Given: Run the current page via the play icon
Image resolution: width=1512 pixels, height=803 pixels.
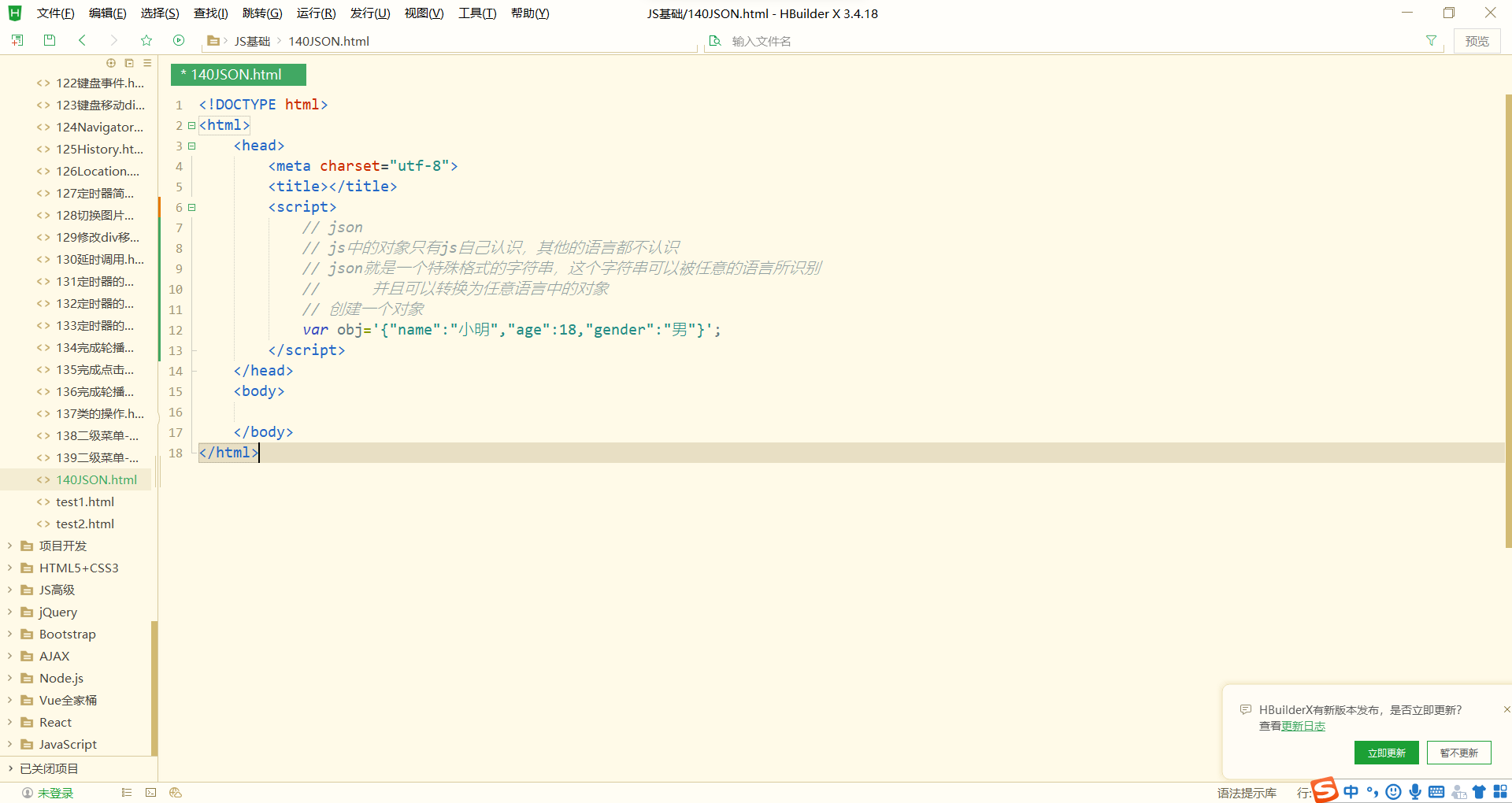Looking at the screenshot, I should point(179,40).
